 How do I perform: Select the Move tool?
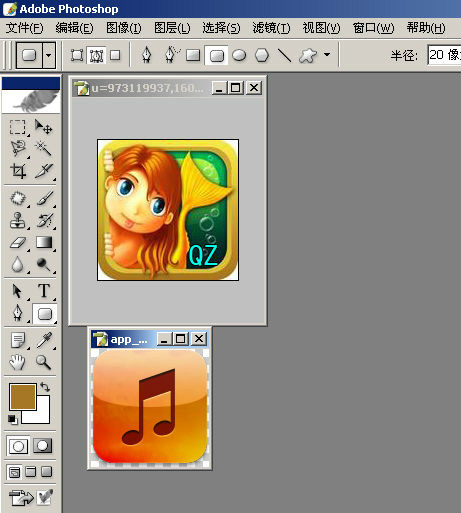pos(44,127)
